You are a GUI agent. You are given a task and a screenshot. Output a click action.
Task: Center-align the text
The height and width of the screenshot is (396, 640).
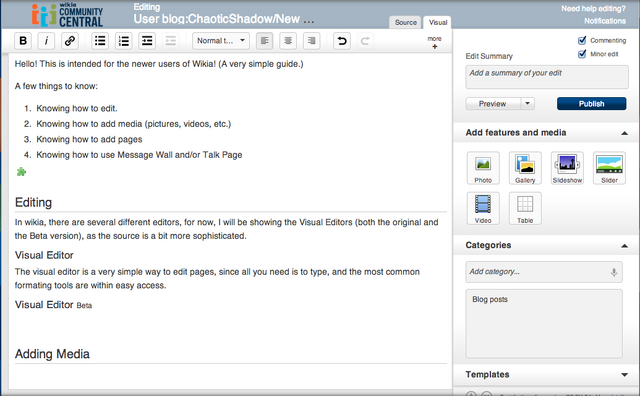point(288,41)
